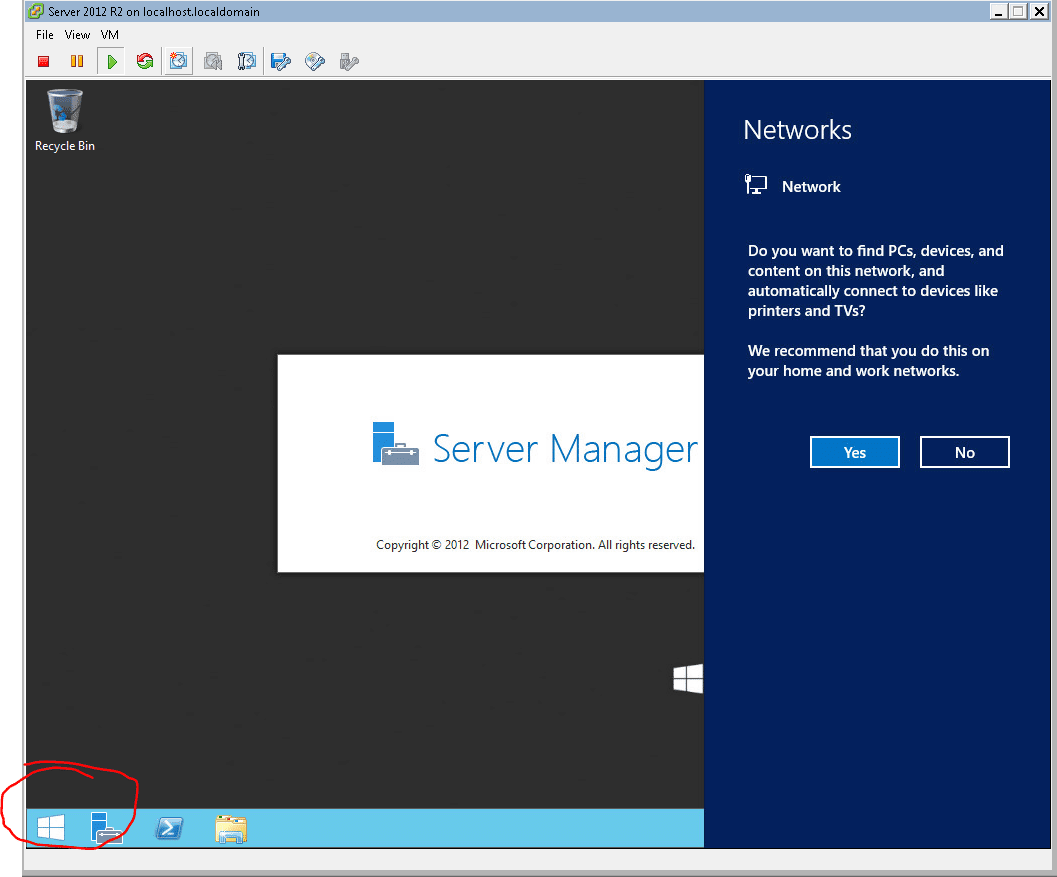Click the Recycle Bin label text
The height and width of the screenshot is (877, 1057).
tap(65, 146)
